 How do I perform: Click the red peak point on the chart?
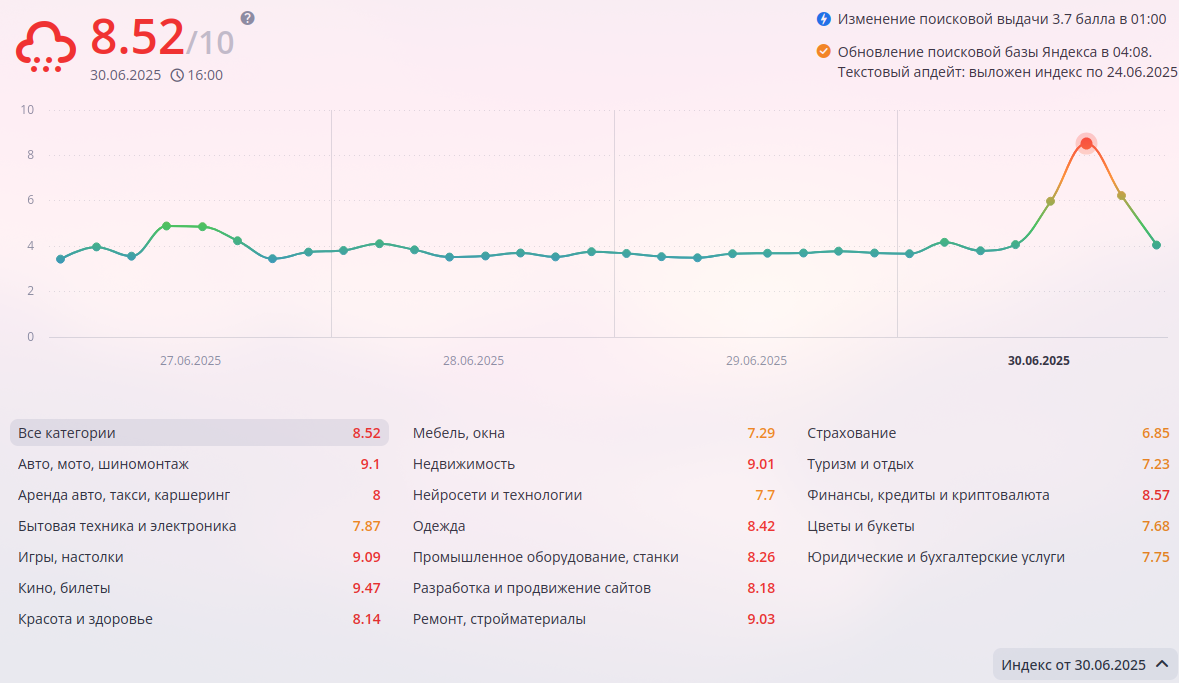[x=1086, y=143]
